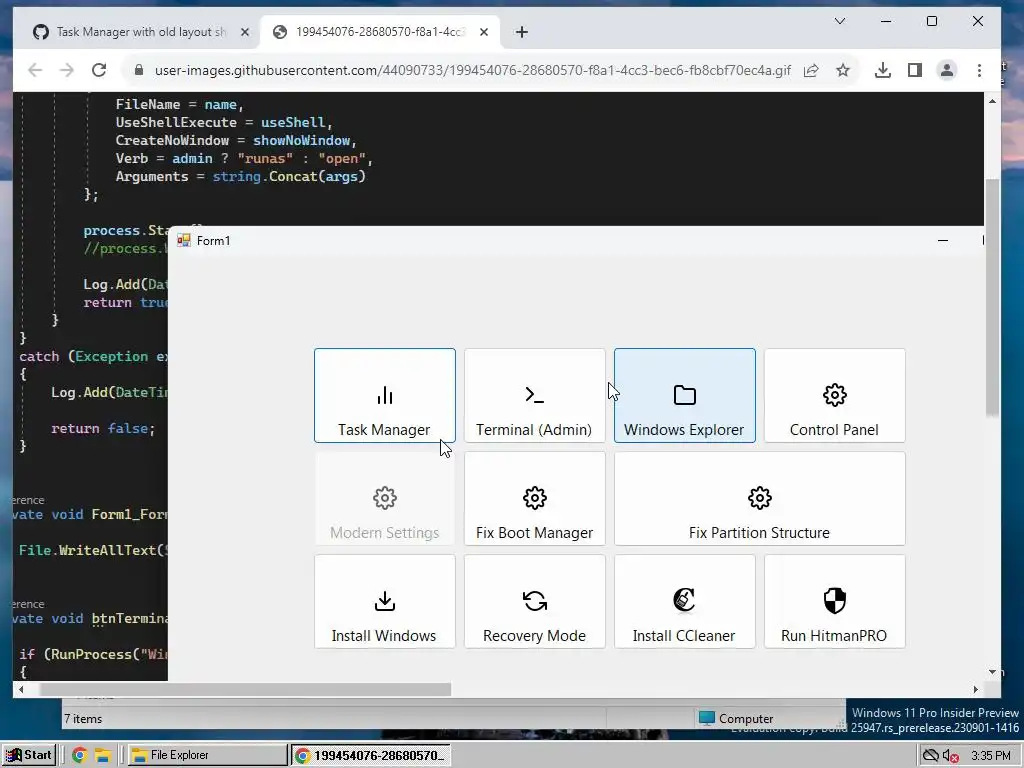Click Form1 title bar icon
The height and width of the screenshot is (768, 1024).
pyautogui.click(x=184, y=240)
